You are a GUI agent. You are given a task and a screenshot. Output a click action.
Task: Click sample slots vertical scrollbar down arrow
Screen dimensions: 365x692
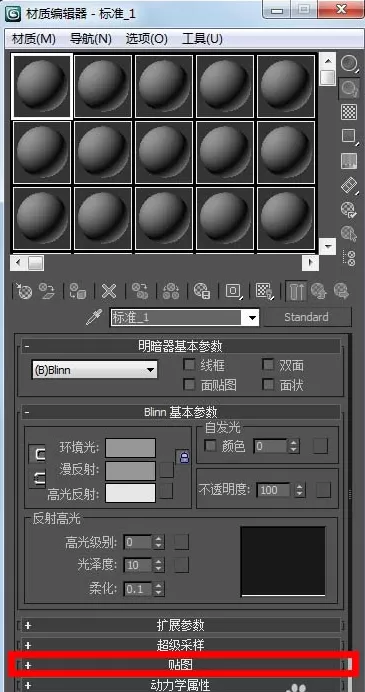[327, 246]
